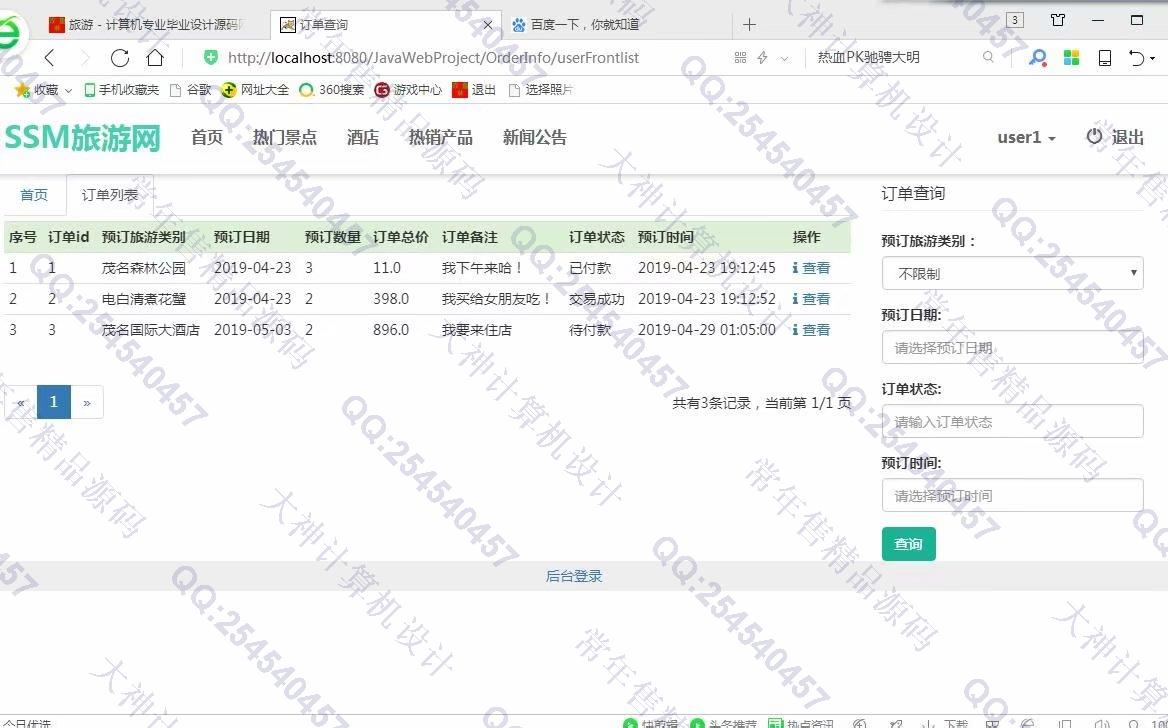This screenshot has width=1168, height=728.
Task: Click the green security shield icon
Action: (211, 57)
